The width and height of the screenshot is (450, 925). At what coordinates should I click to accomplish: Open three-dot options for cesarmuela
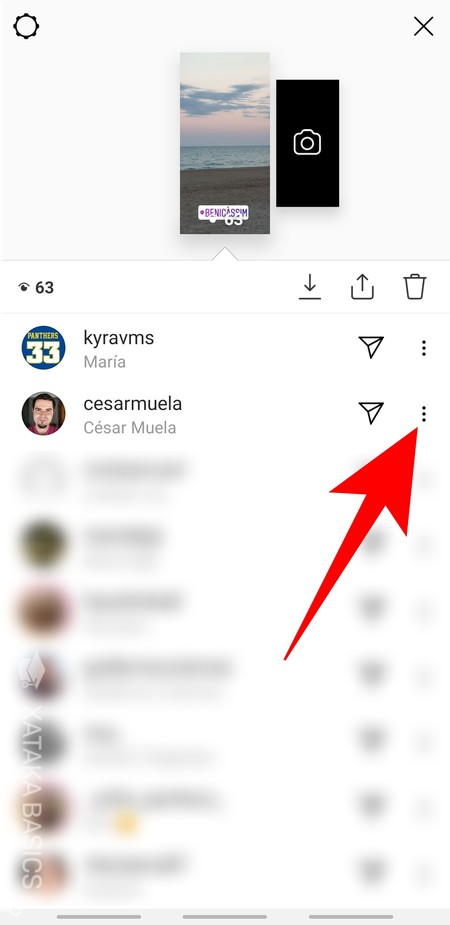tap(423, 414)
